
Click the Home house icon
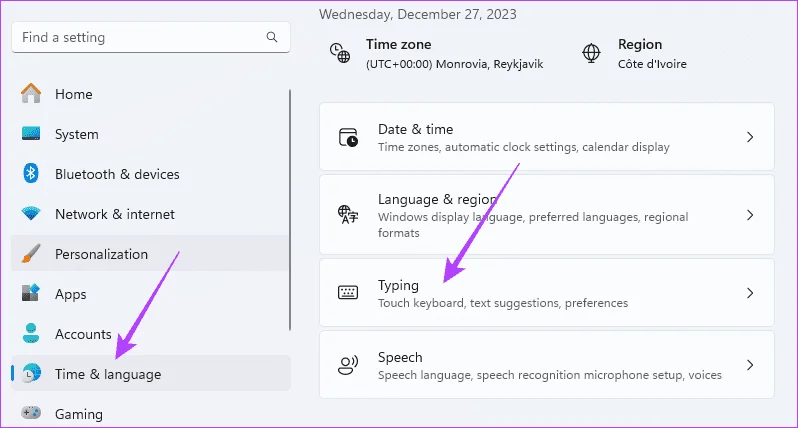(x=31, y=94)
